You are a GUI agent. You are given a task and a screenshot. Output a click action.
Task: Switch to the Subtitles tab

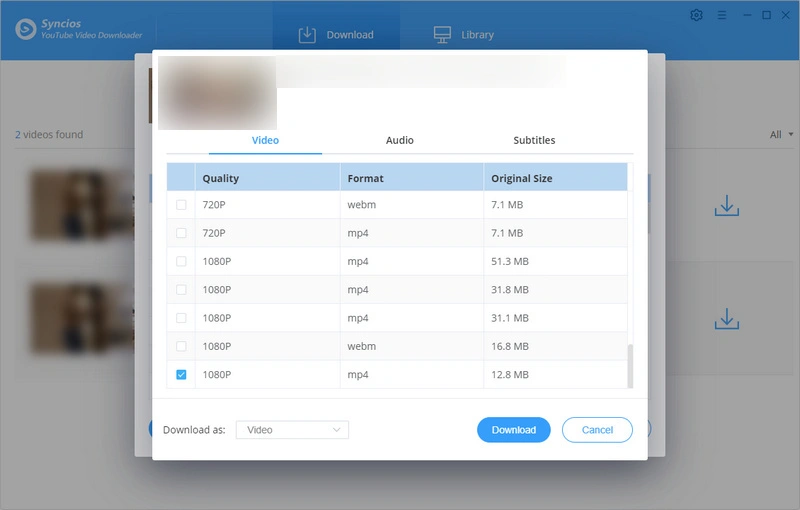pos(534,140)
